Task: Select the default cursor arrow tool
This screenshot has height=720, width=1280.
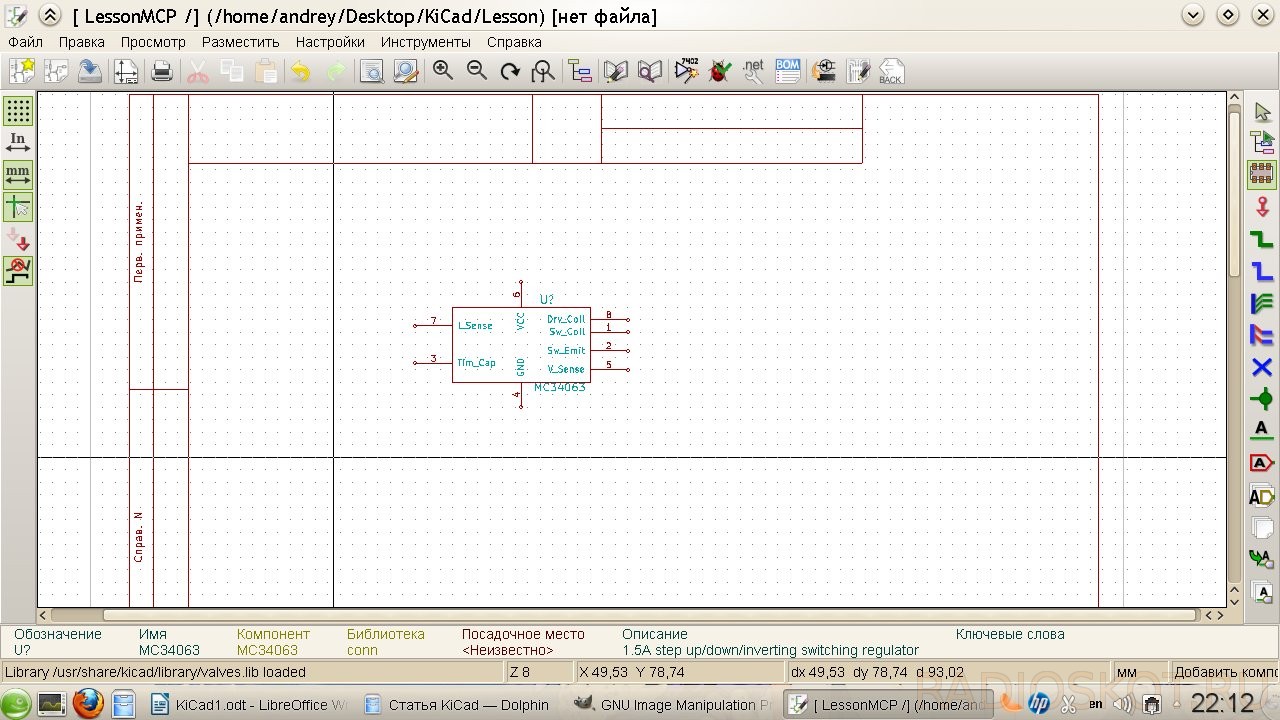Action: [1262, 111]
